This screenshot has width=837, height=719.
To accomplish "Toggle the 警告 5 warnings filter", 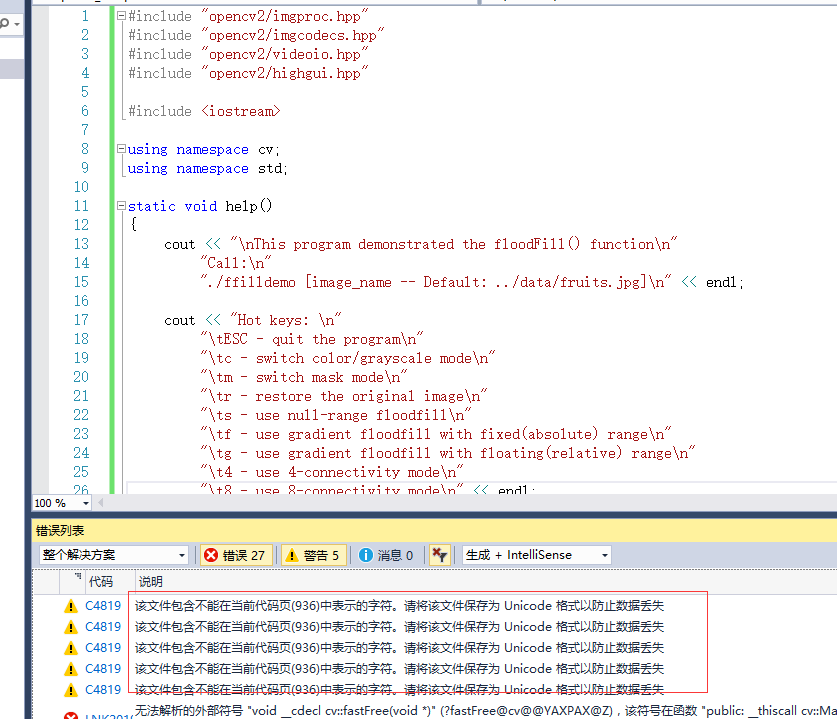I will (x=314, y=555).
